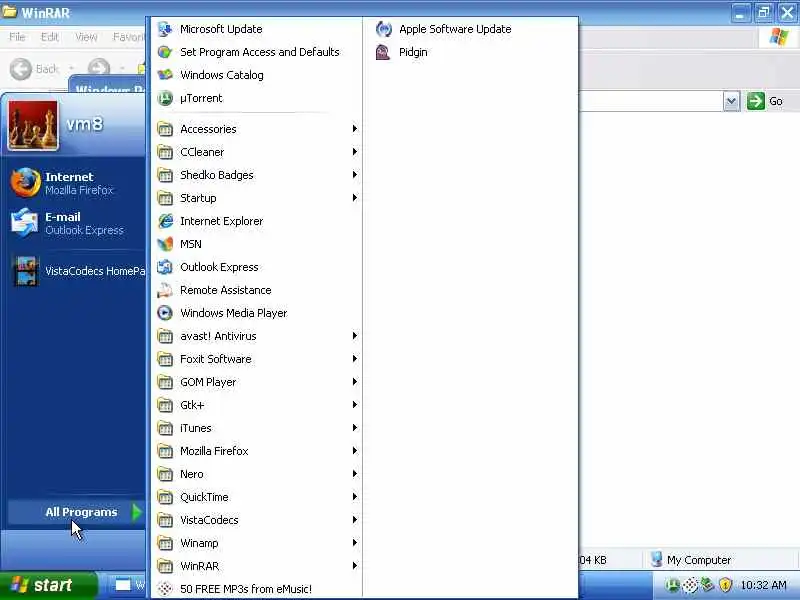Open the Mozilla Firefox program group
Image resolution: width=800 pixels, height=600 pixels.
pyautogui.click(x=257, y=451)
